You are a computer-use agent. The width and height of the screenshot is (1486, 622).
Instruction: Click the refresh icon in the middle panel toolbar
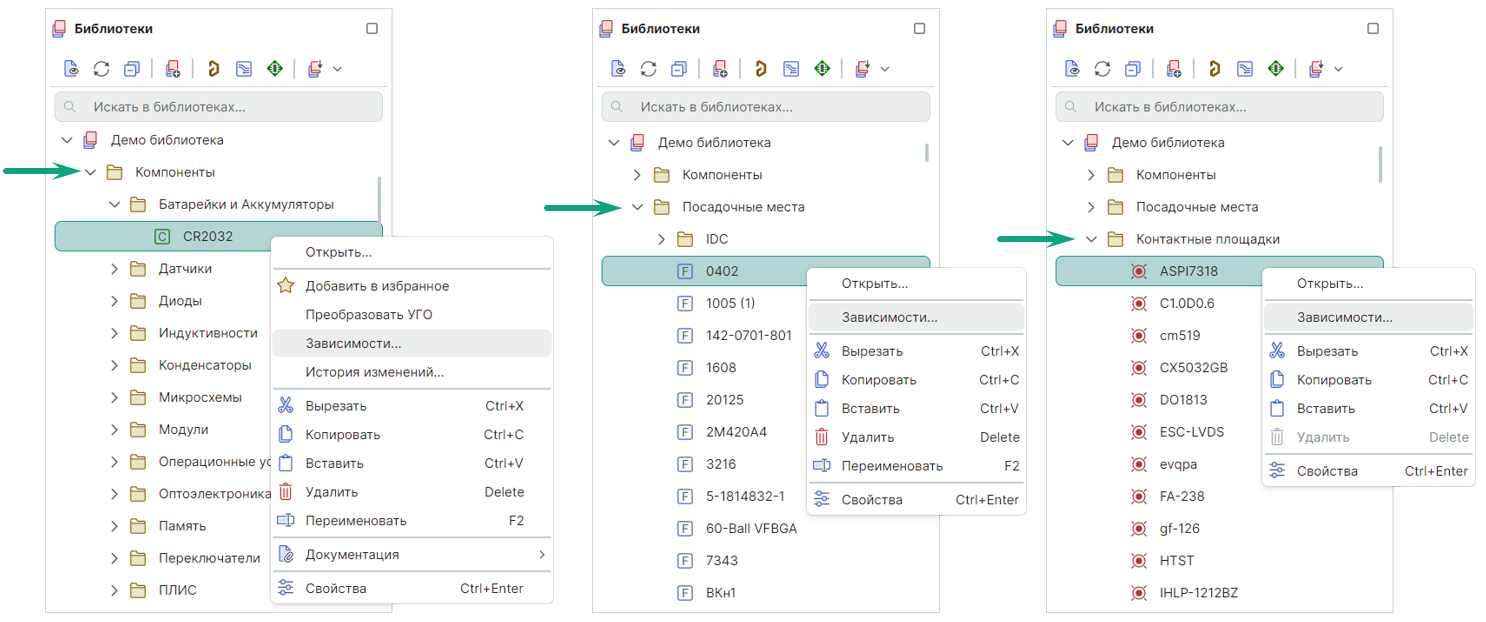[x=649, y=69]
